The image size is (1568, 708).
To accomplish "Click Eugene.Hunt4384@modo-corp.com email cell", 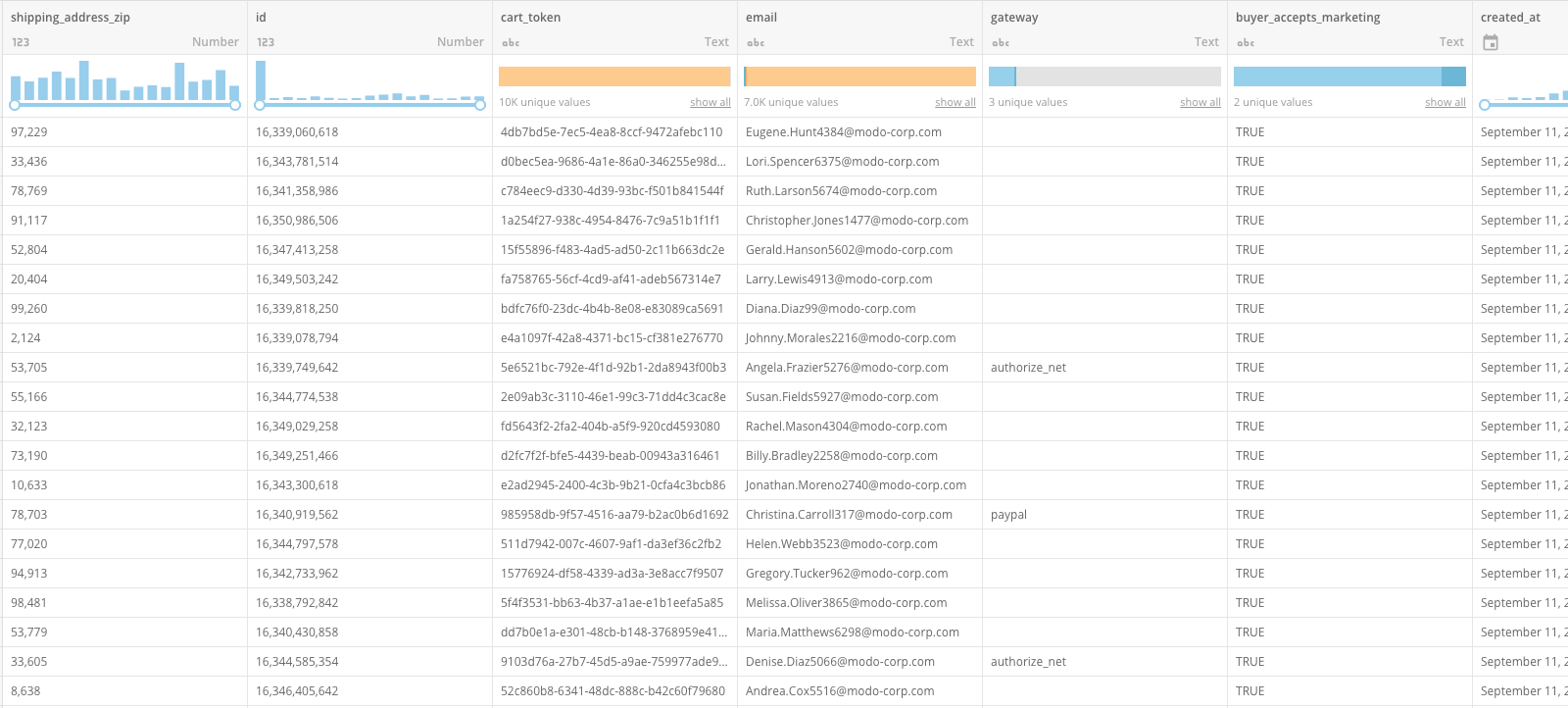I will click(843, 132).
